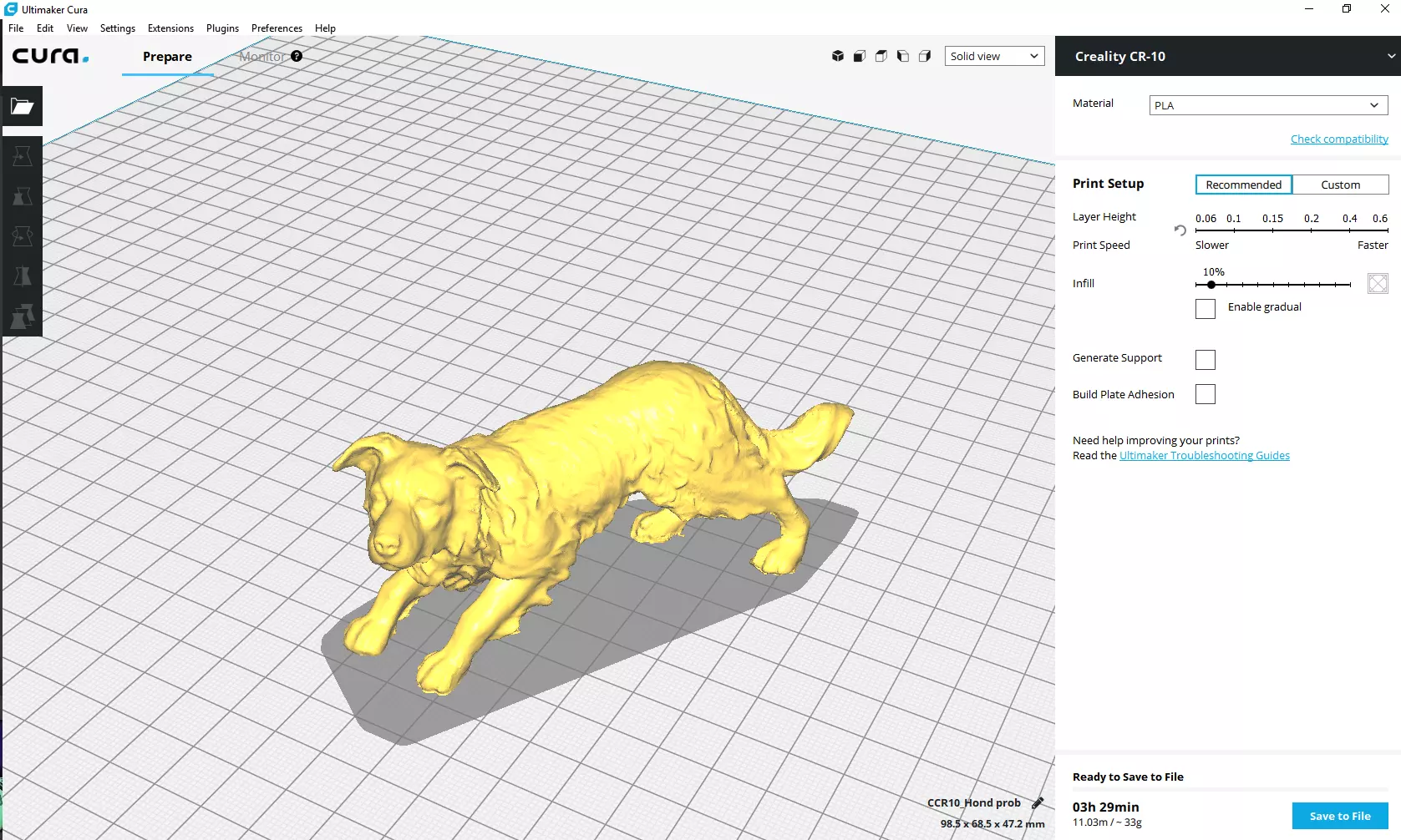
Task: Click the Ready to Save to File status text
Action: pyautogui.click(x=1128, y=777)
